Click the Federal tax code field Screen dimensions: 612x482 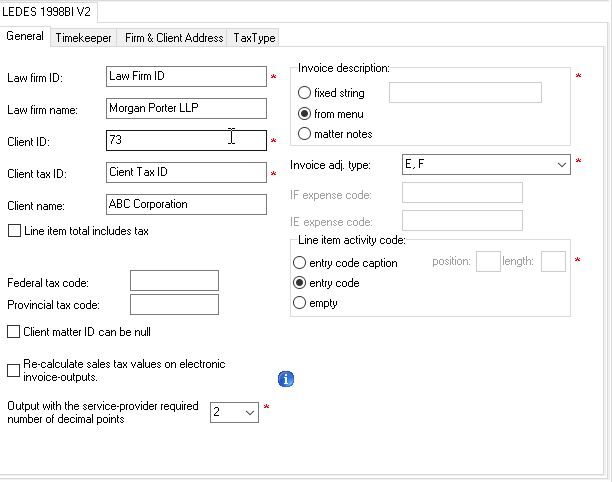click(x=174, y=281)
